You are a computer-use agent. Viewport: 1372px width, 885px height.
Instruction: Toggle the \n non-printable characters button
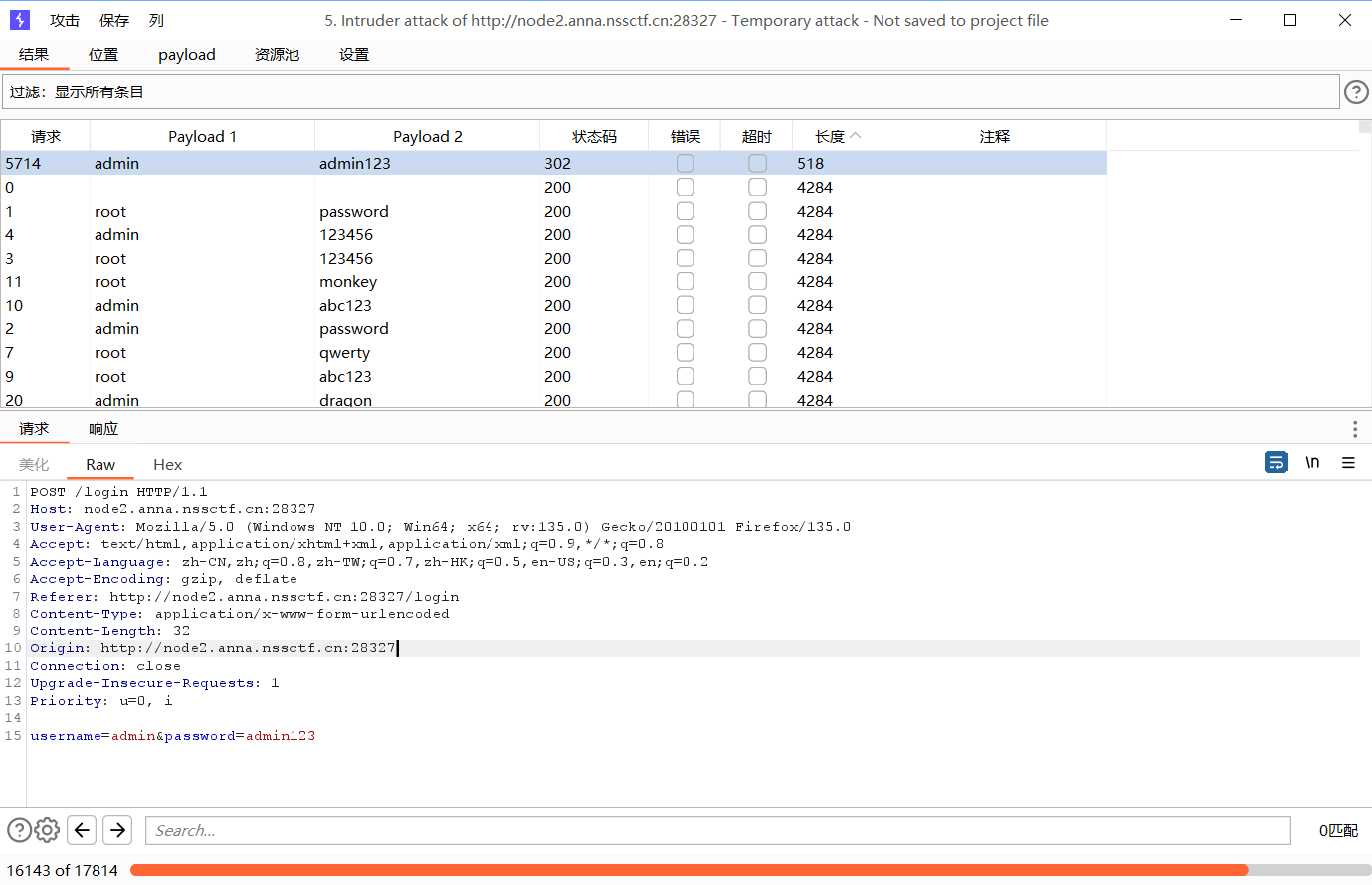1312,462
